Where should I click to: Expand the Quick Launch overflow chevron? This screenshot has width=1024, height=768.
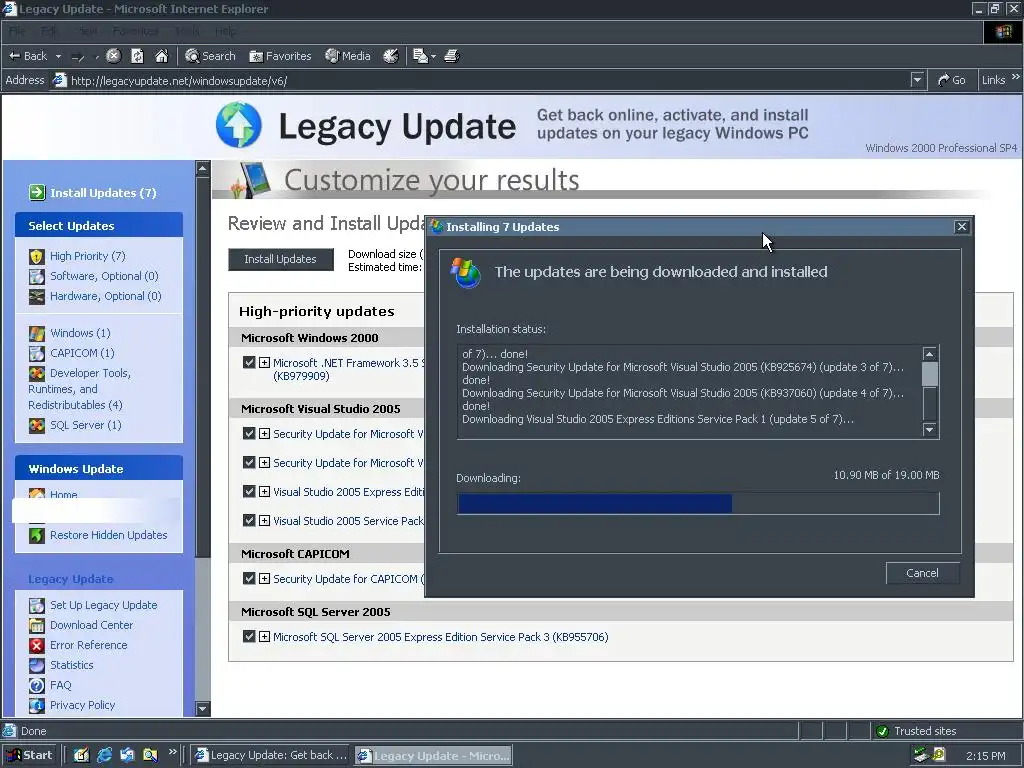point(172,752)
